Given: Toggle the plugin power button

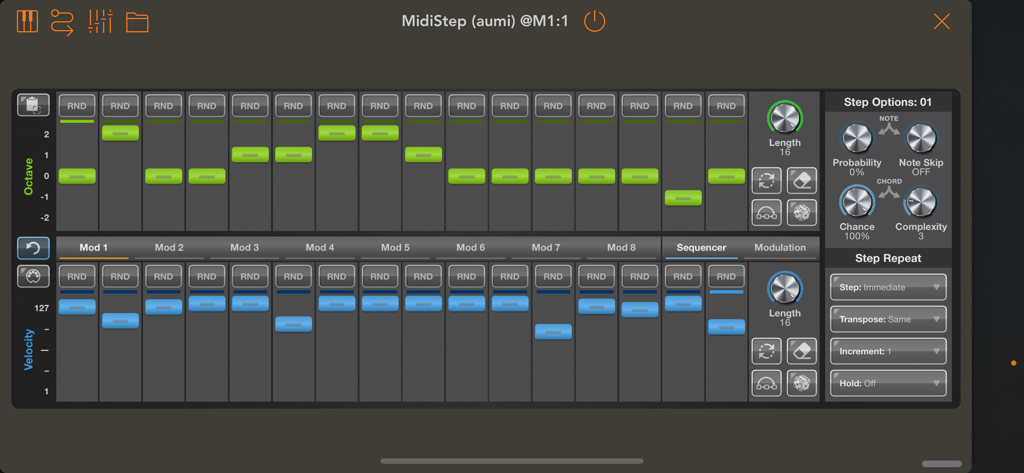Looking at the screenshot, I should (594, 21).
